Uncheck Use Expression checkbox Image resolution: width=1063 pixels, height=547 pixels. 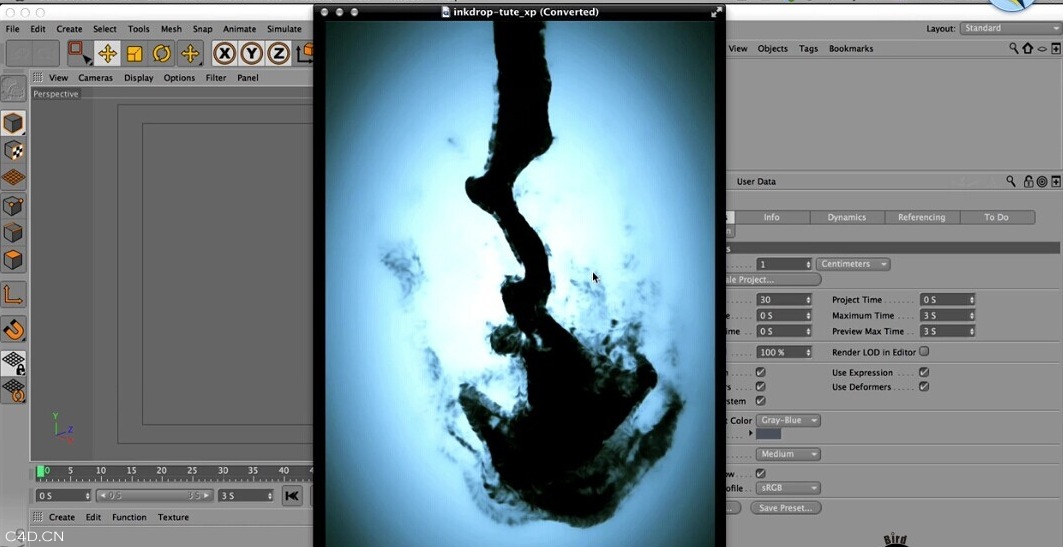click(924, 373)
